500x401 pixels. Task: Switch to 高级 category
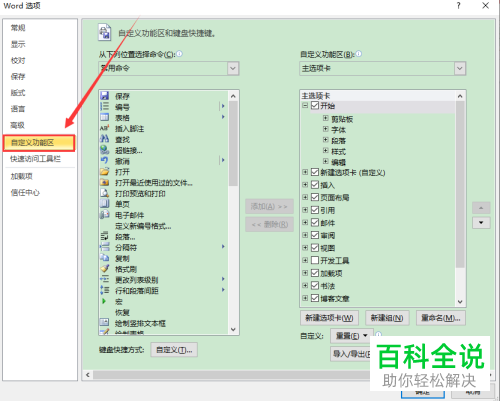click(x=17, y=125)
